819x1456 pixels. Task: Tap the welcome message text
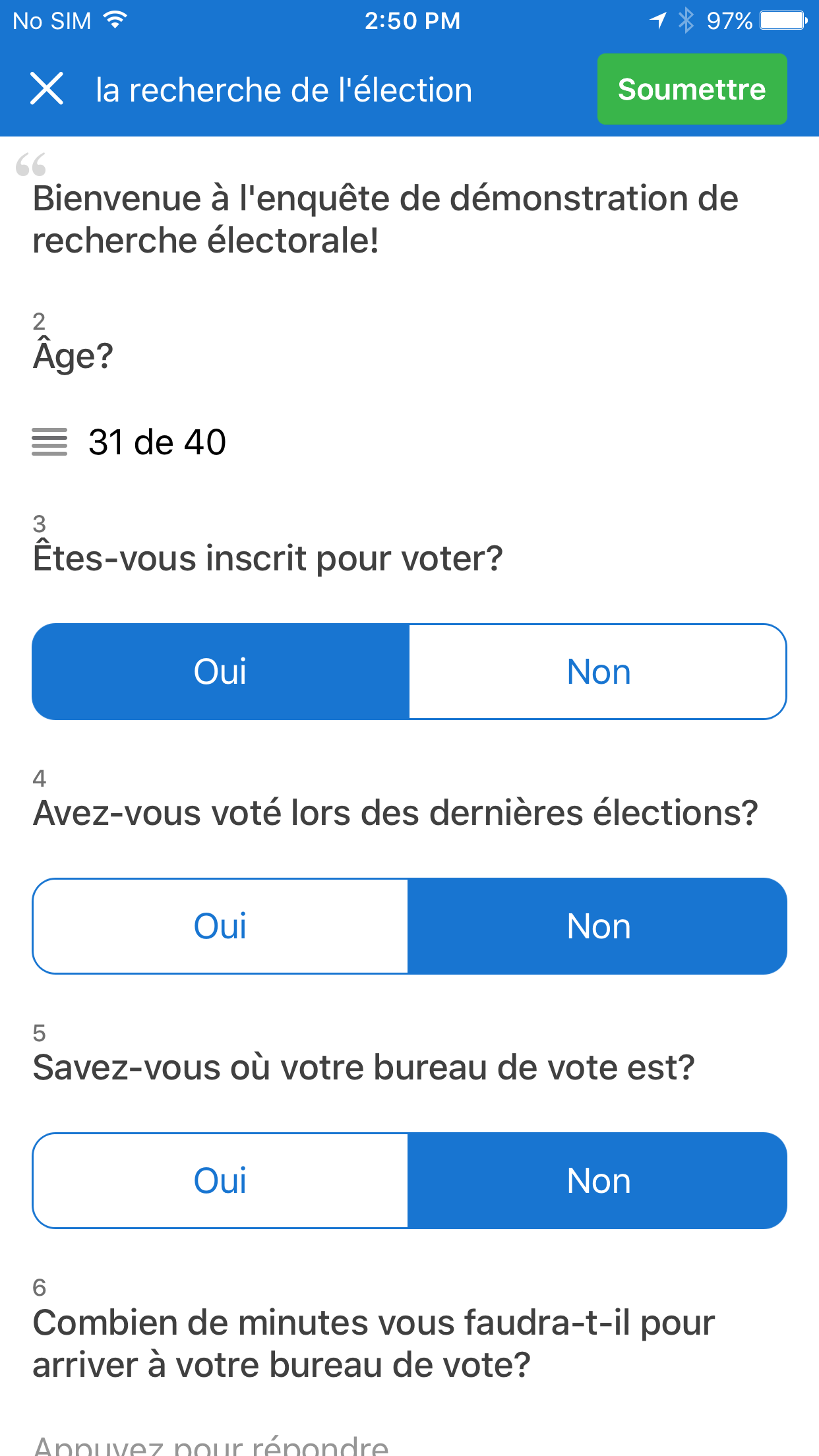[385, 219]
